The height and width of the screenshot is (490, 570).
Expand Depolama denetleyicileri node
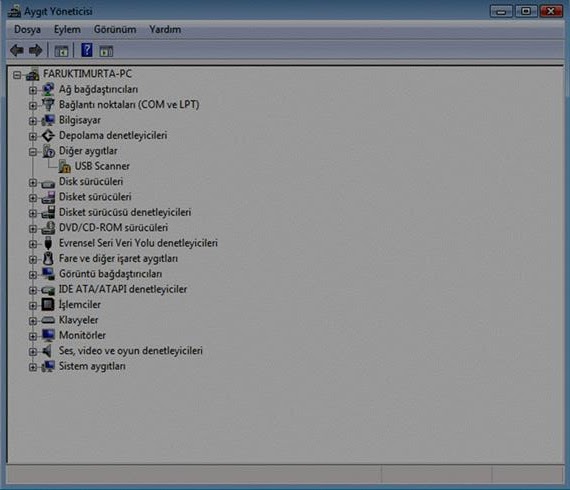[x=33, y=136]
